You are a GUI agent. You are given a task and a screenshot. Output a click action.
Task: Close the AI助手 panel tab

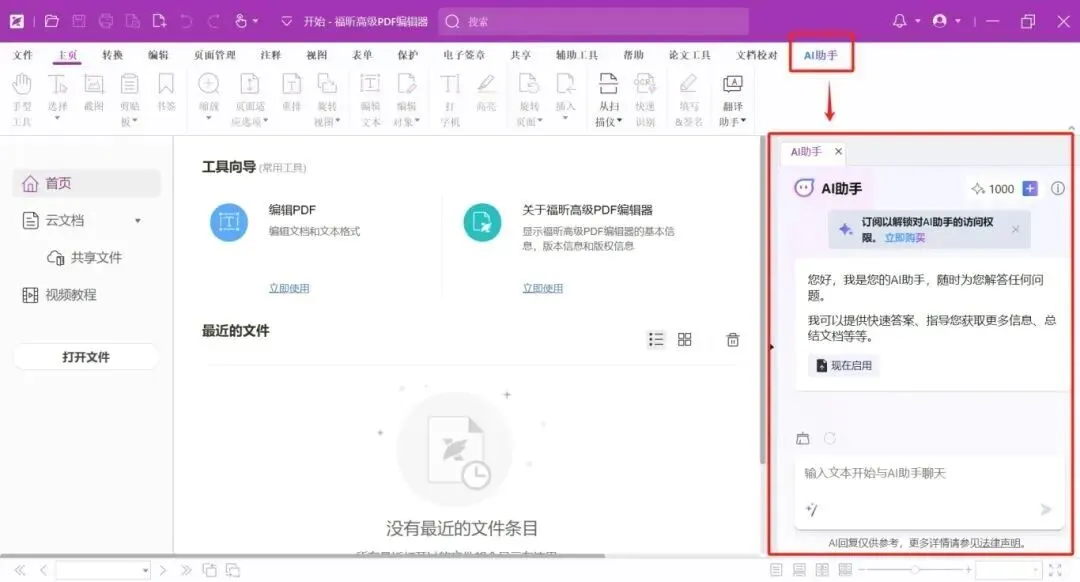[x=838, y=152]
